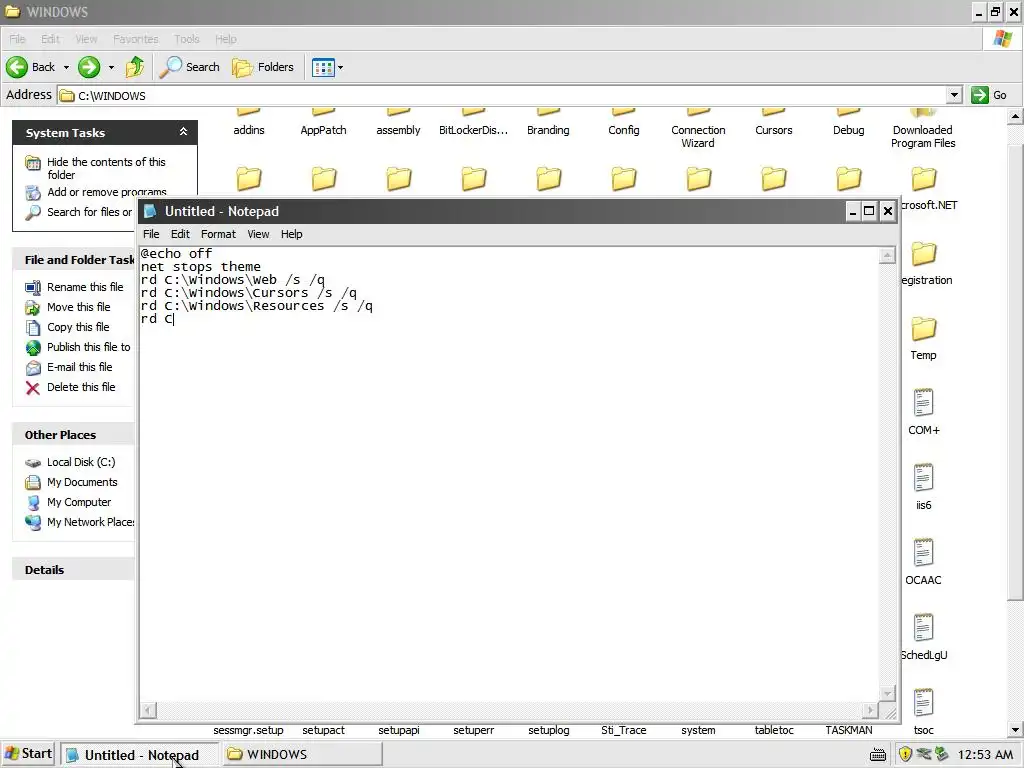Open Notepad File menu

(151, 234)
